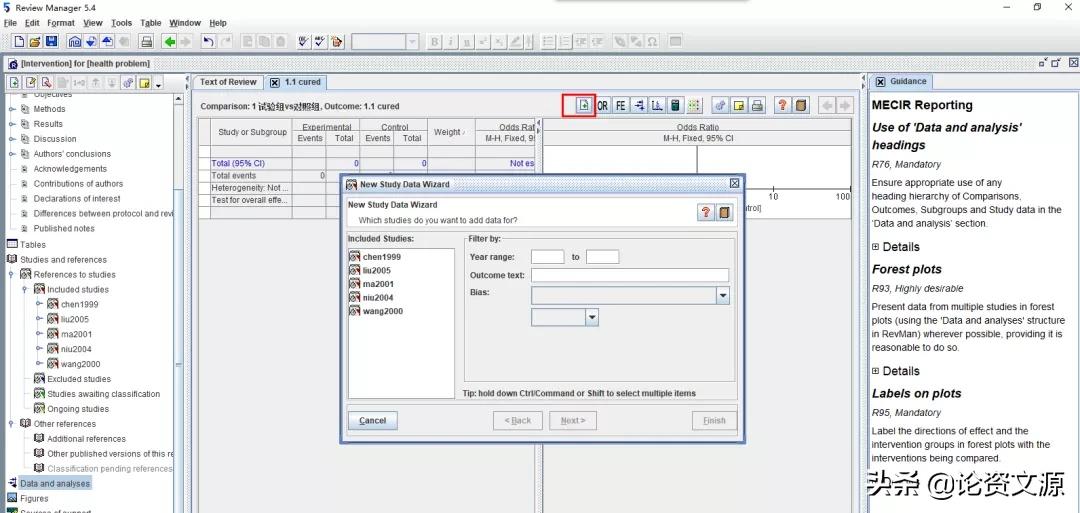Viewport: 1080px width, 513px height.
Task: Click the Outcome text field
Action: [x=630, y=275]
